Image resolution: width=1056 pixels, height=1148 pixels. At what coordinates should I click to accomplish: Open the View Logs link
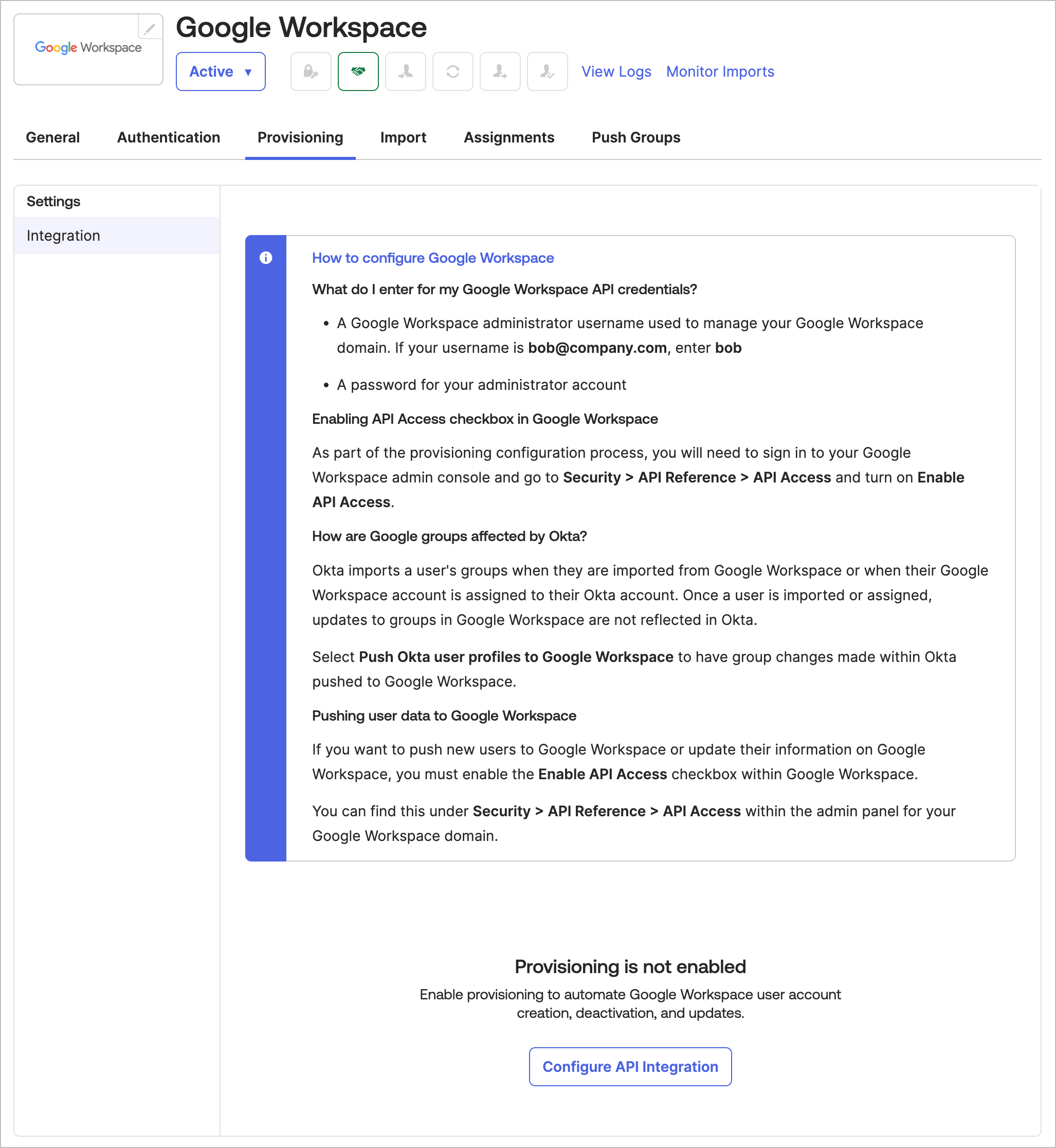point(615,71)
